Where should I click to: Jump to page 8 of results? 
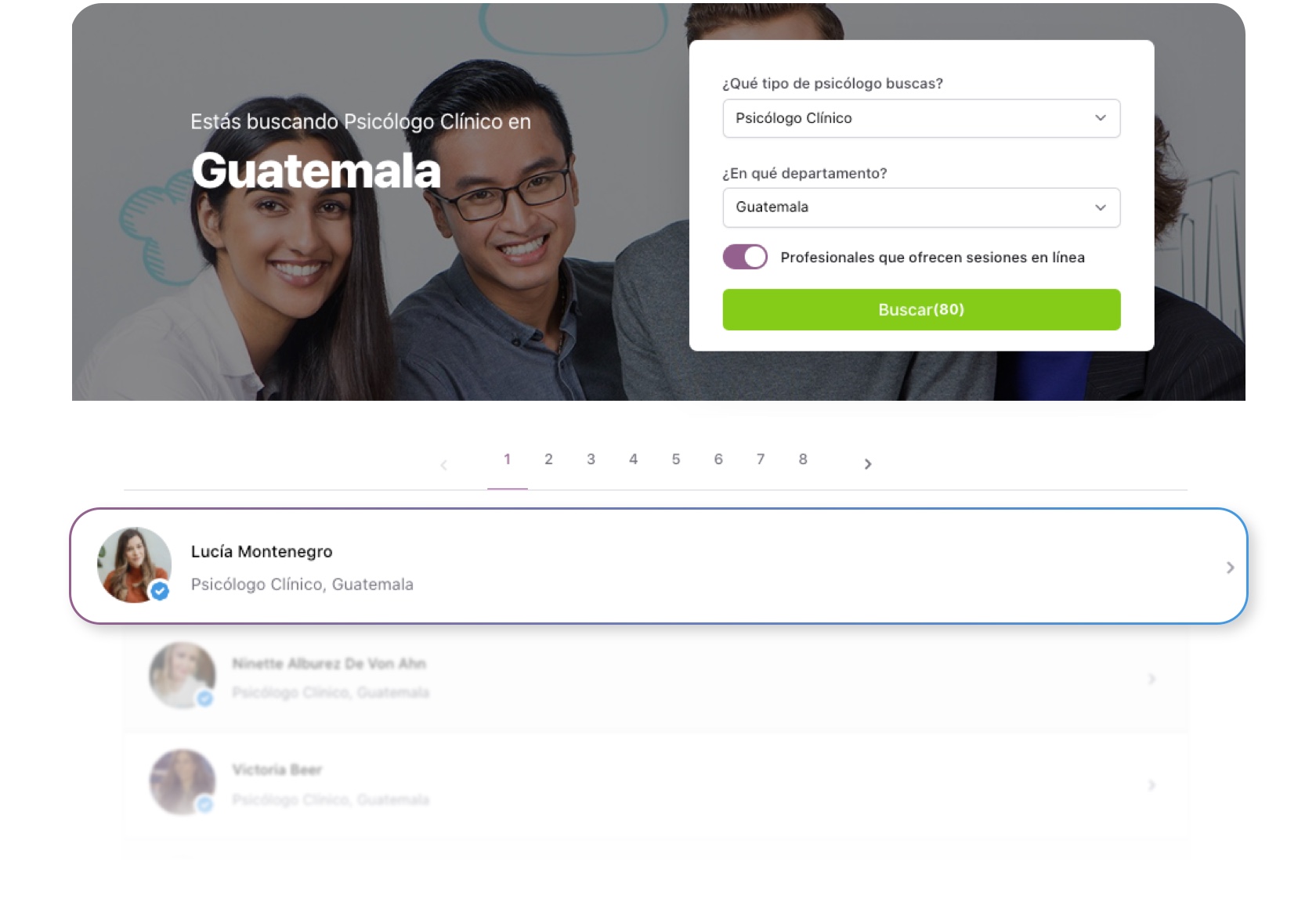(x=803, y=460)
